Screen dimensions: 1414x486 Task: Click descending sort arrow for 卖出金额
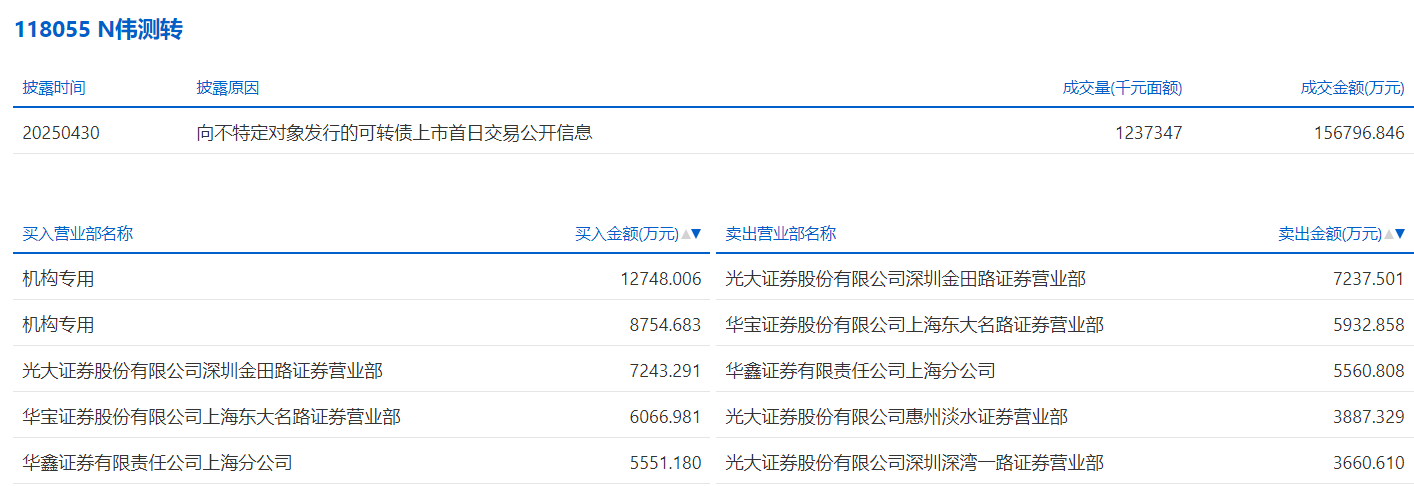1399,234
